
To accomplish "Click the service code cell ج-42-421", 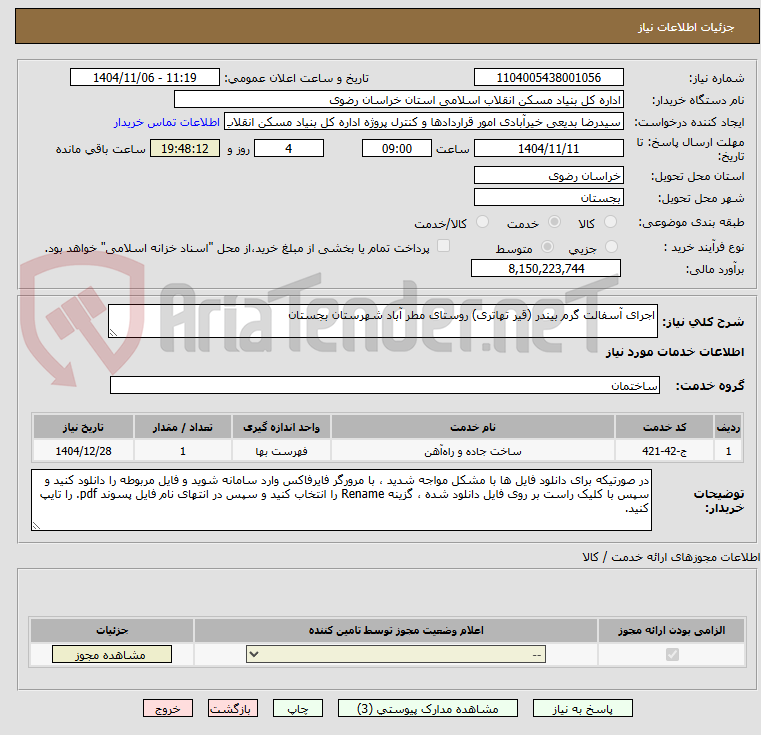I will click(663, 451).
